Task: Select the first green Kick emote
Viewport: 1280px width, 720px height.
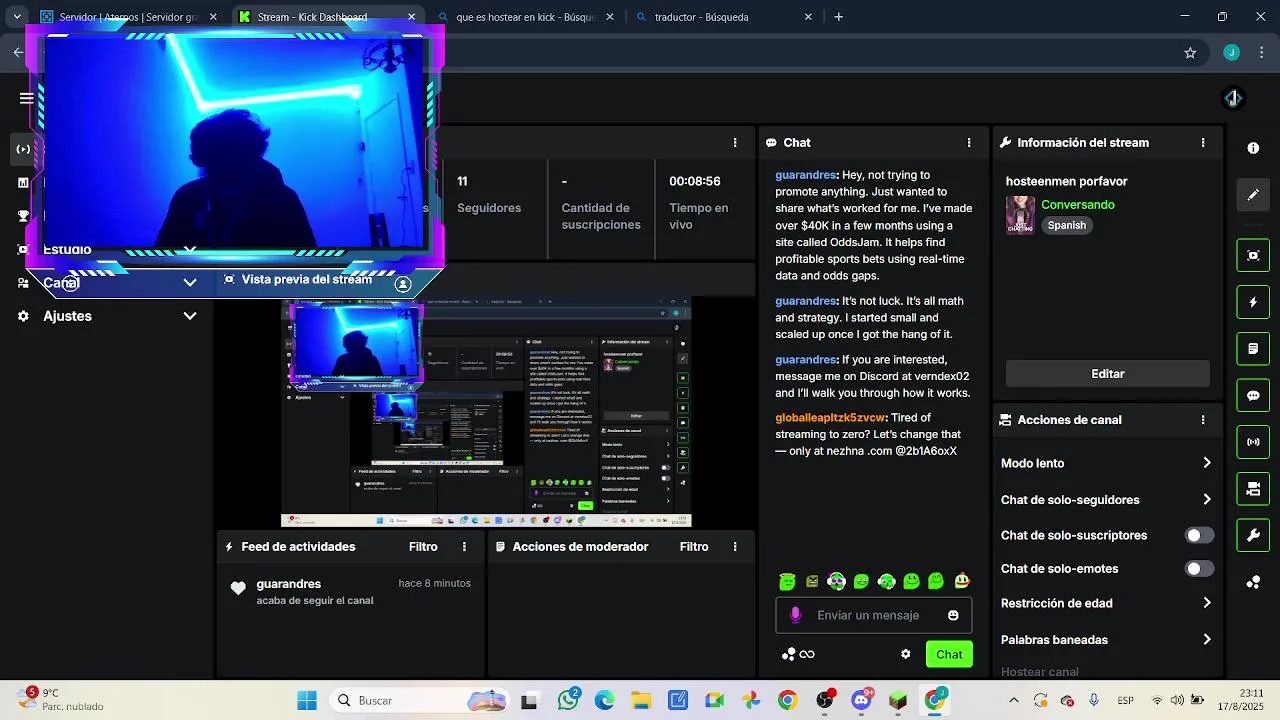Action: (x=787, y=581)
